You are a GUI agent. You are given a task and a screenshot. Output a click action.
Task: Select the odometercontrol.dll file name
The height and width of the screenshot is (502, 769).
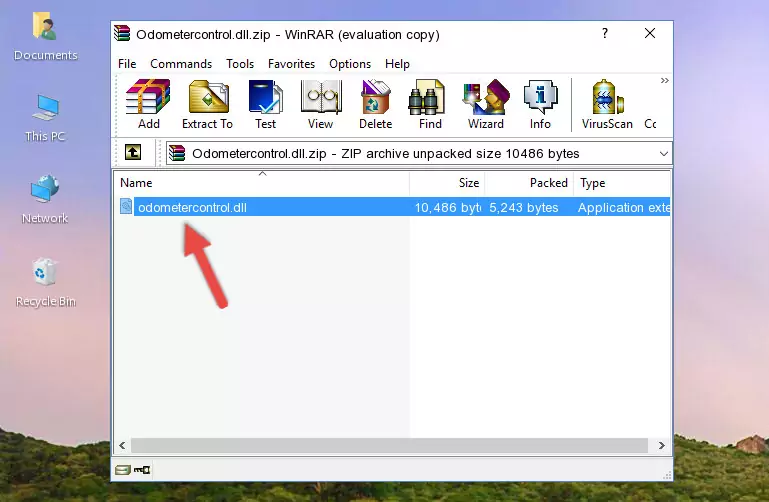click(x=192, y=207)
